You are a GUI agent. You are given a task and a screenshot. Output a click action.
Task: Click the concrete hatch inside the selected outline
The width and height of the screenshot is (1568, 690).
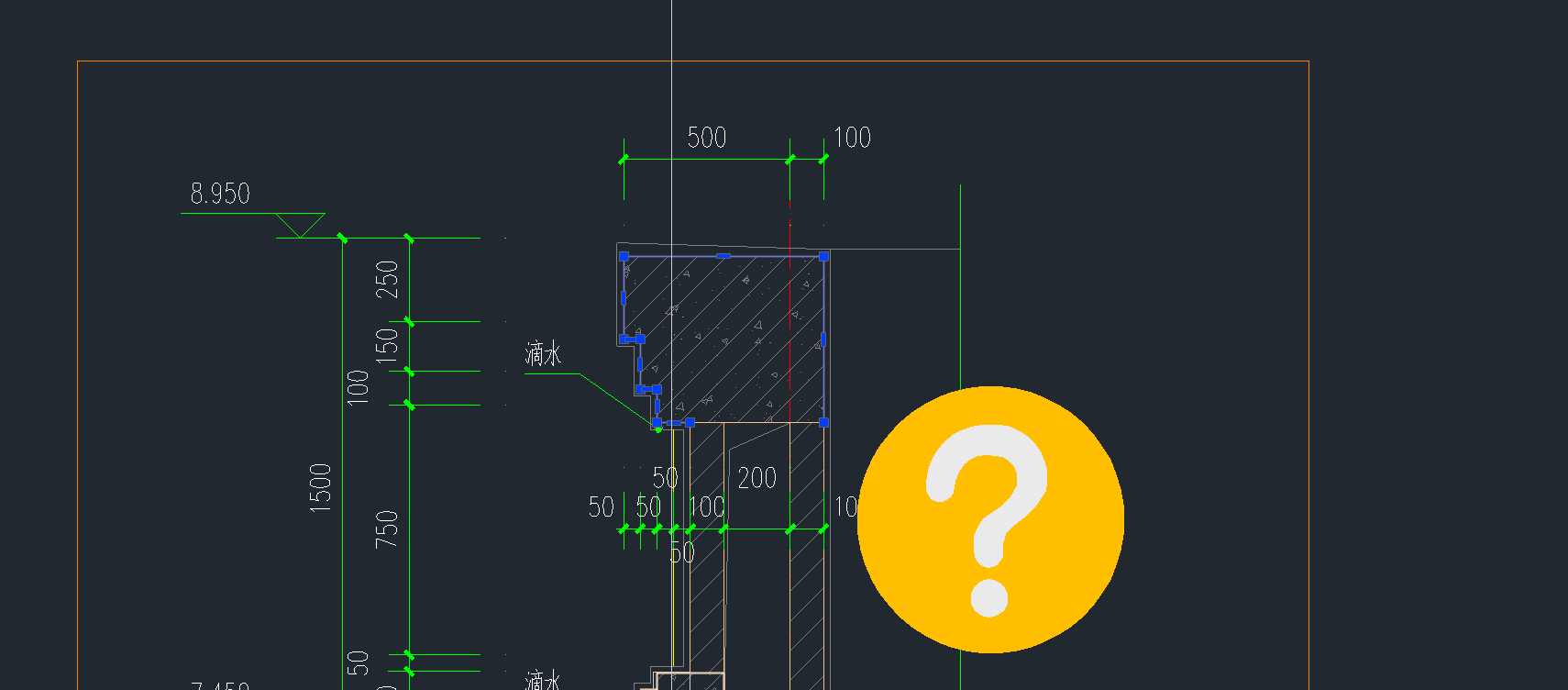tap(734, 339)
